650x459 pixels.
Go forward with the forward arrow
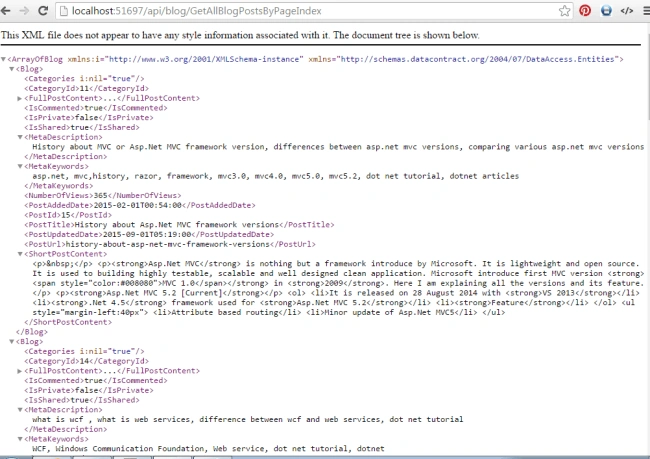(24, 10)
